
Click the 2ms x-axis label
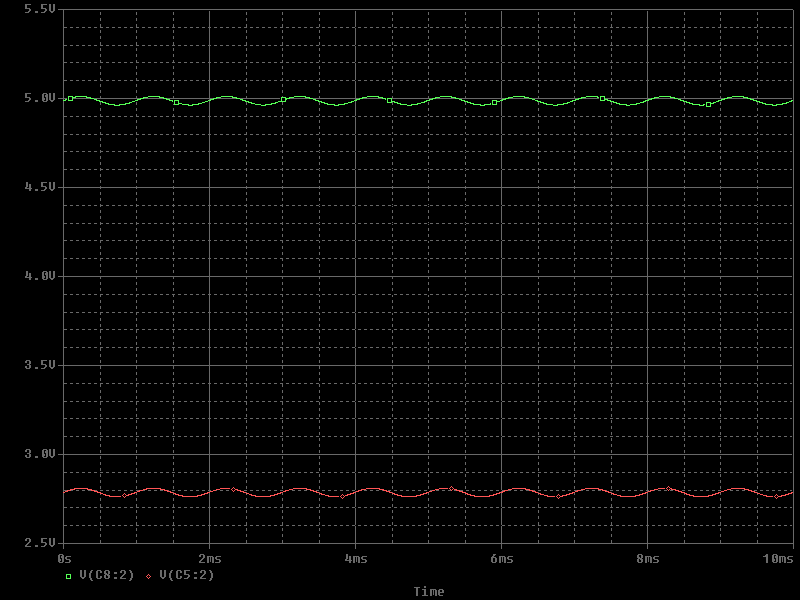click(x=210, y=559)
